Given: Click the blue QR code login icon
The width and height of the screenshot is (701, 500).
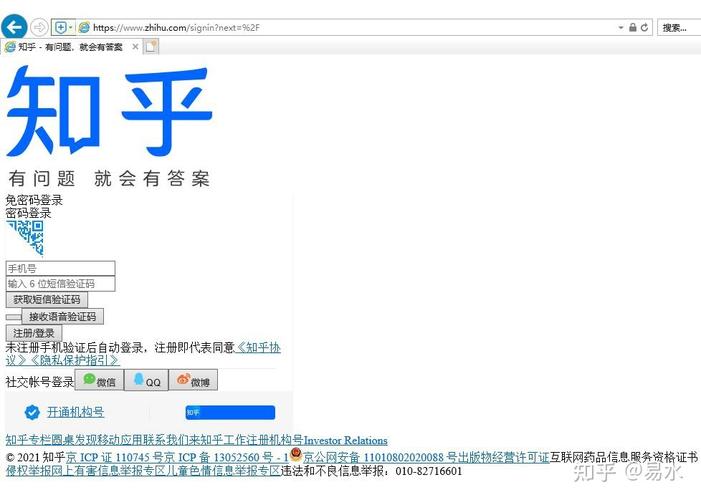Looking at the screenshot, I should (25, 237).
